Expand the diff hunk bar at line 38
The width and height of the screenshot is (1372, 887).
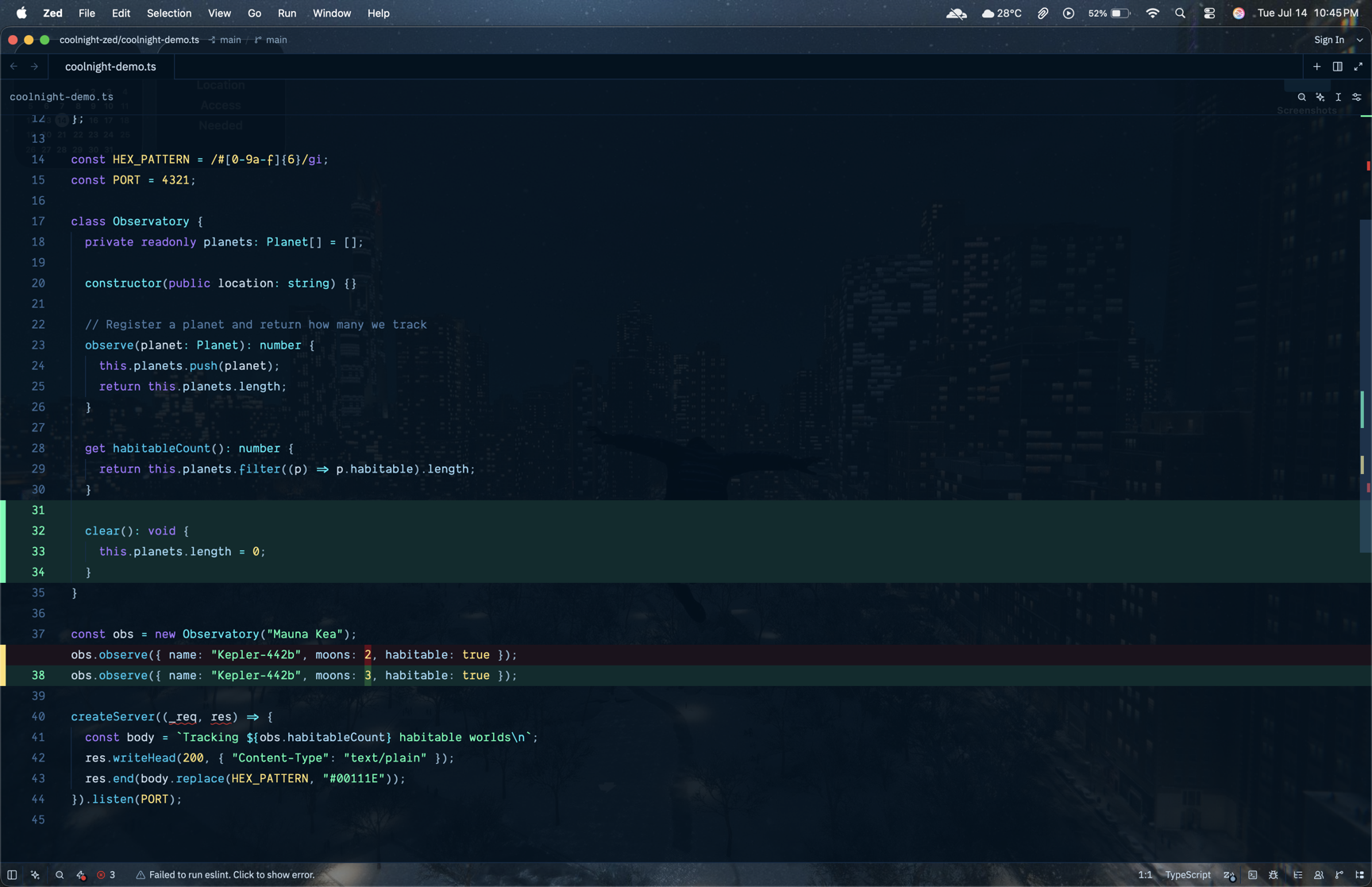tap(3, 665)
